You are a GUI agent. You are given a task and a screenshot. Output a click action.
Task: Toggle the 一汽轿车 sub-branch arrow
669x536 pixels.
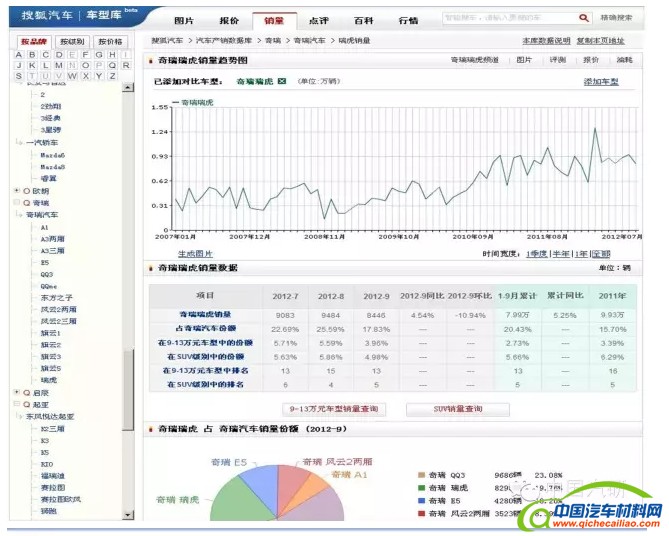pos(19,142)
